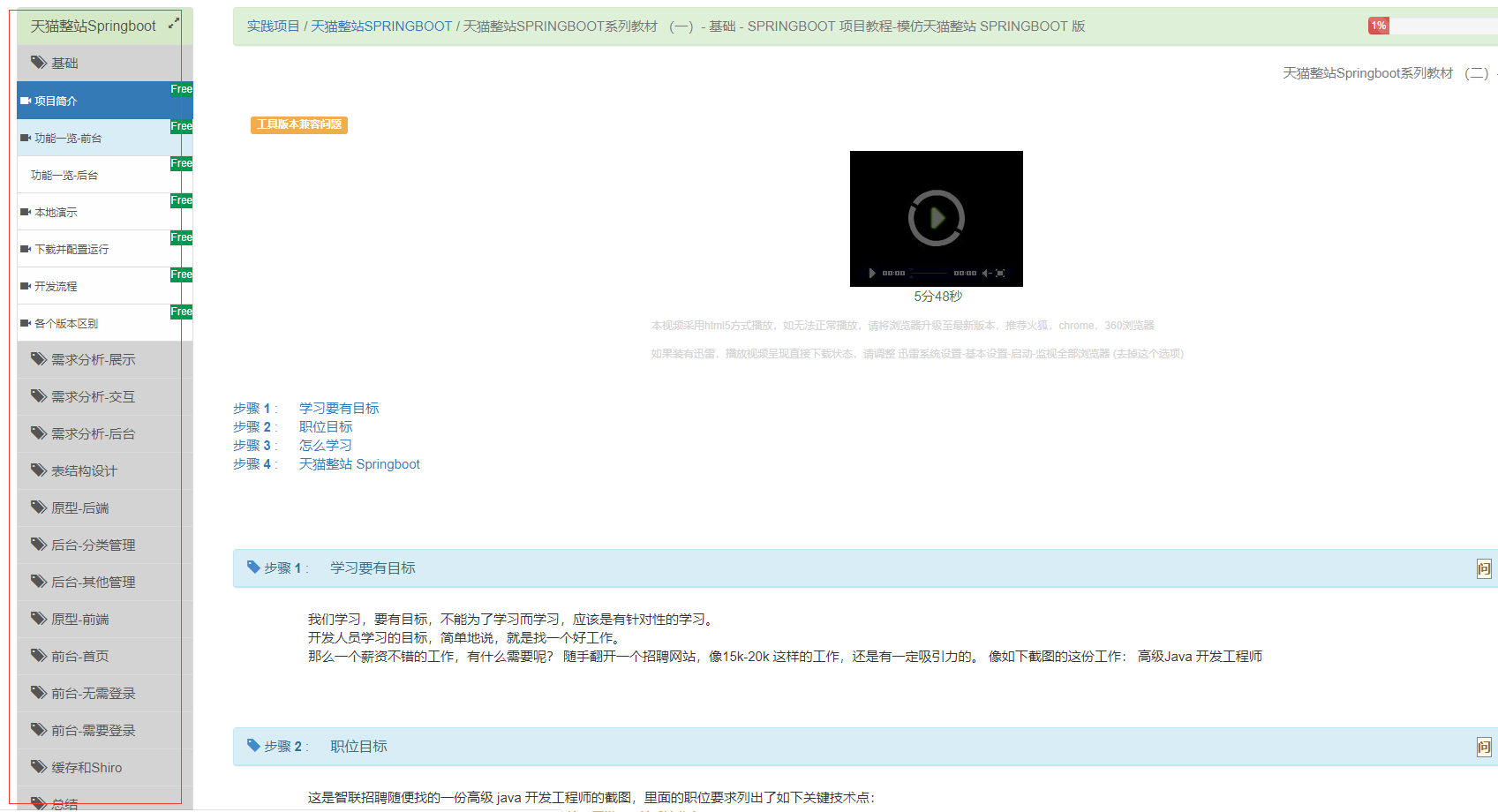Viewport: 1498px width, 812px height.
Task: Expand the 后台-分类管理 section
Action: 105,545
